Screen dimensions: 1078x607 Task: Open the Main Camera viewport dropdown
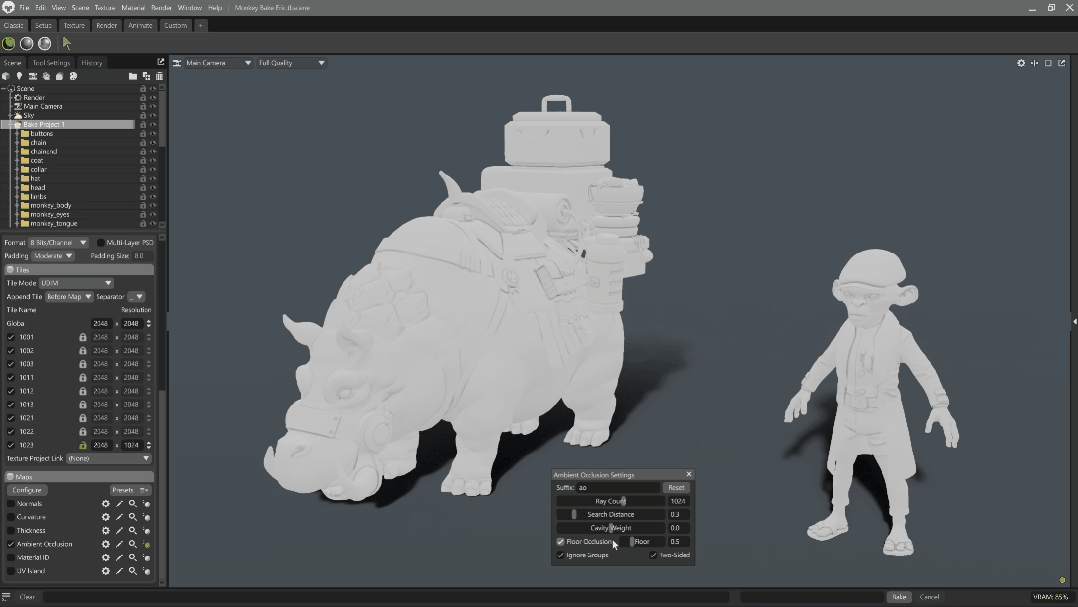(218, 63)
